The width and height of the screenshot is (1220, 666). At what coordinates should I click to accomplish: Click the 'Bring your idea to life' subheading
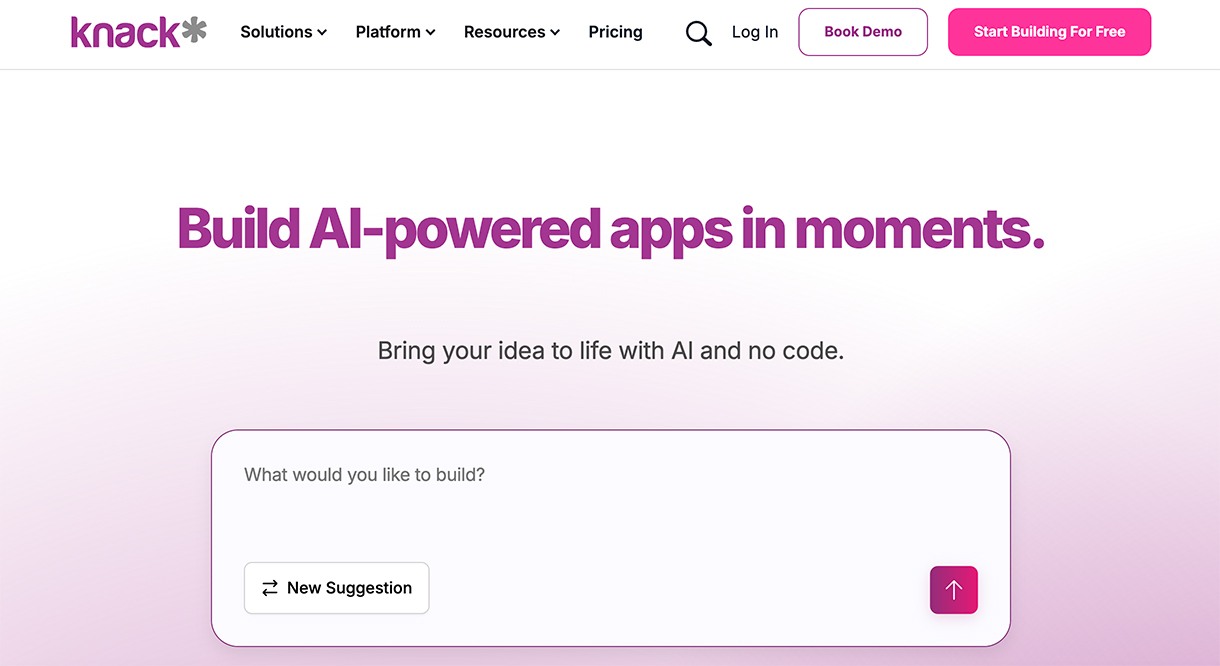pos(610,351)
